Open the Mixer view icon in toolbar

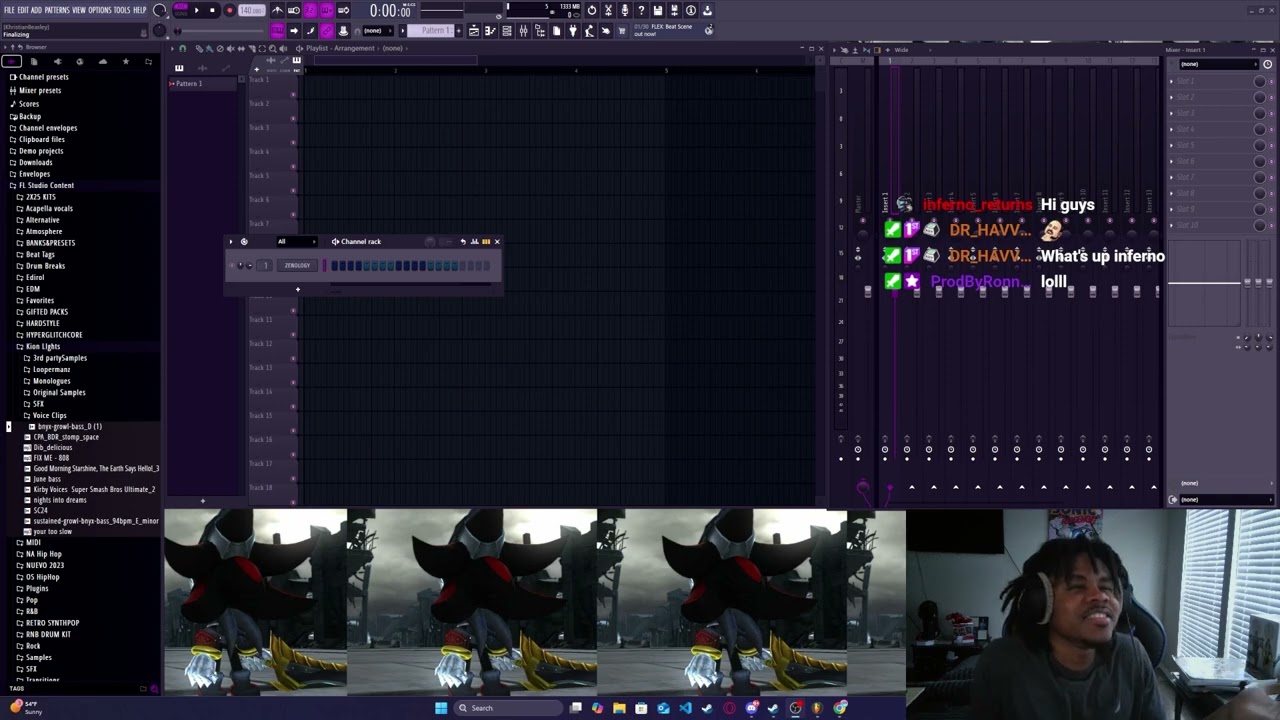(523, 31)
